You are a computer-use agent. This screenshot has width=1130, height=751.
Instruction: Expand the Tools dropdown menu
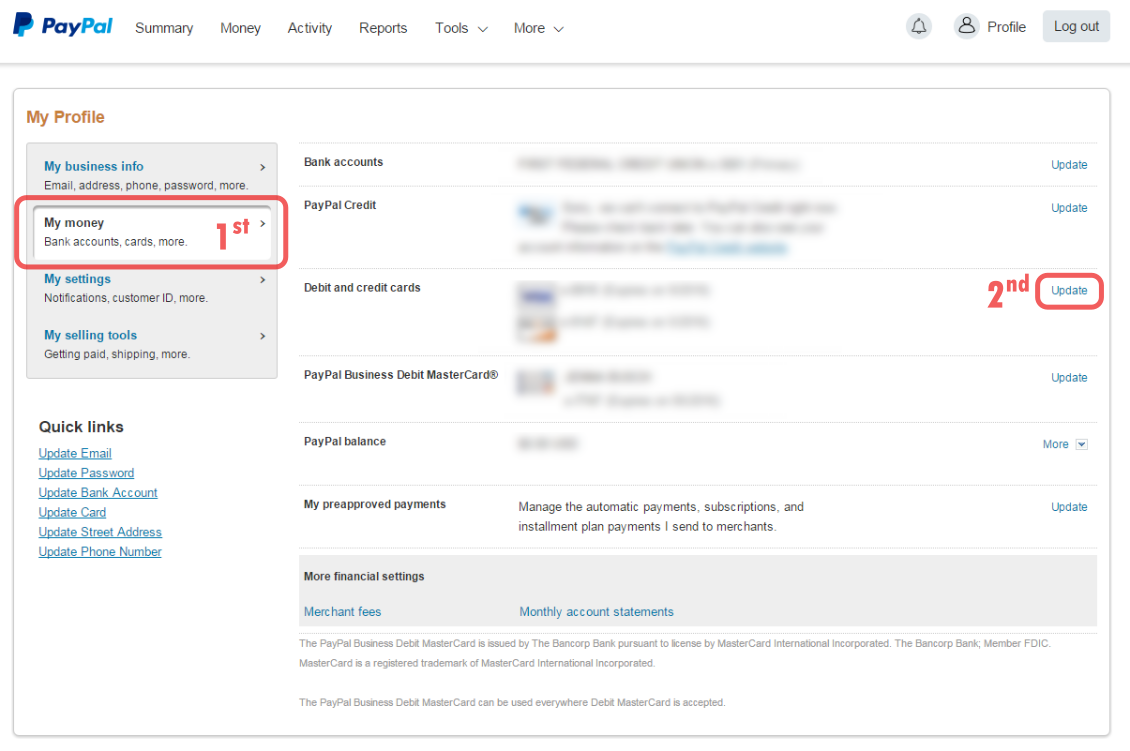pyautogui.click(x=461, y=28)
